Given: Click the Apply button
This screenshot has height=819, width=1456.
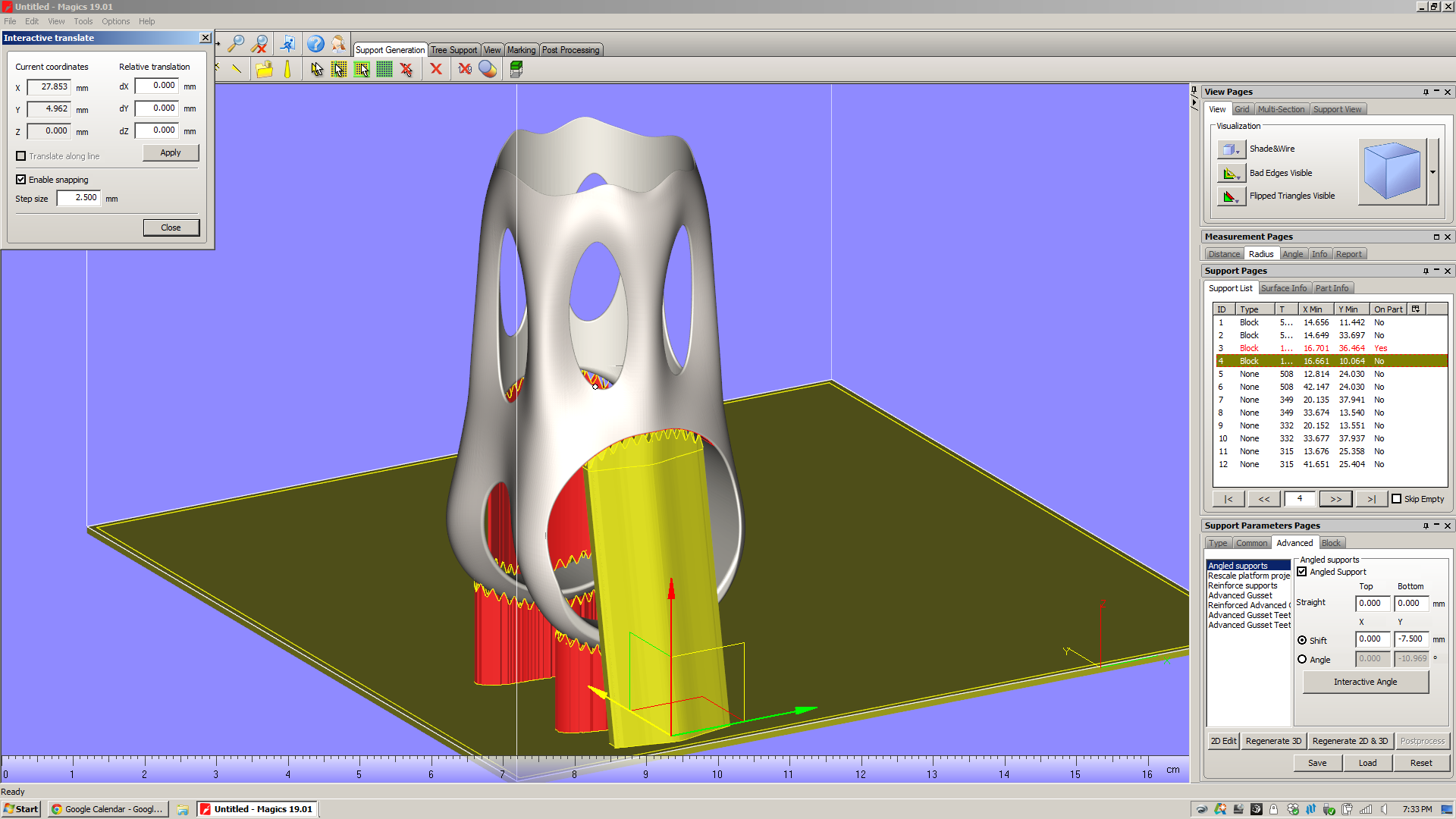Looking at the screenshot, I should pyautogui.click(x=171, y=152).
